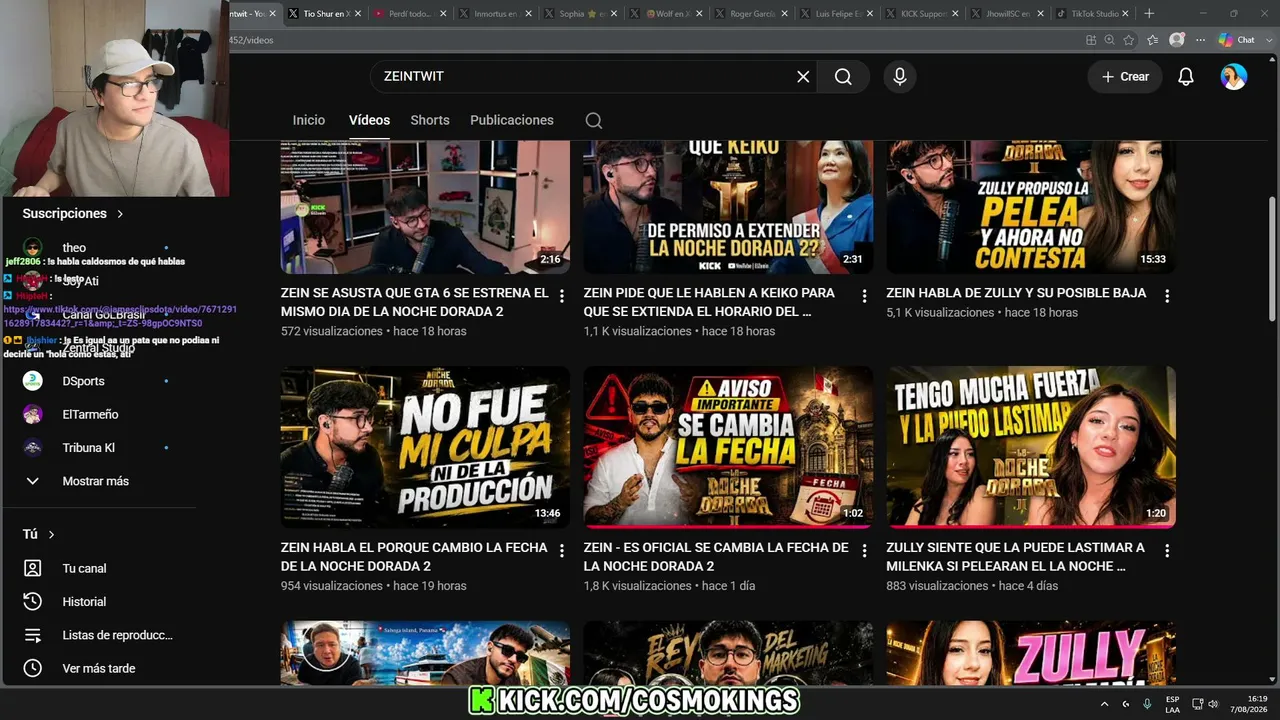Viewport: 1280px width, 720px height.
Task: Click the magnifier search button beside ZEINTWIT
Action: tap(843, 77)
